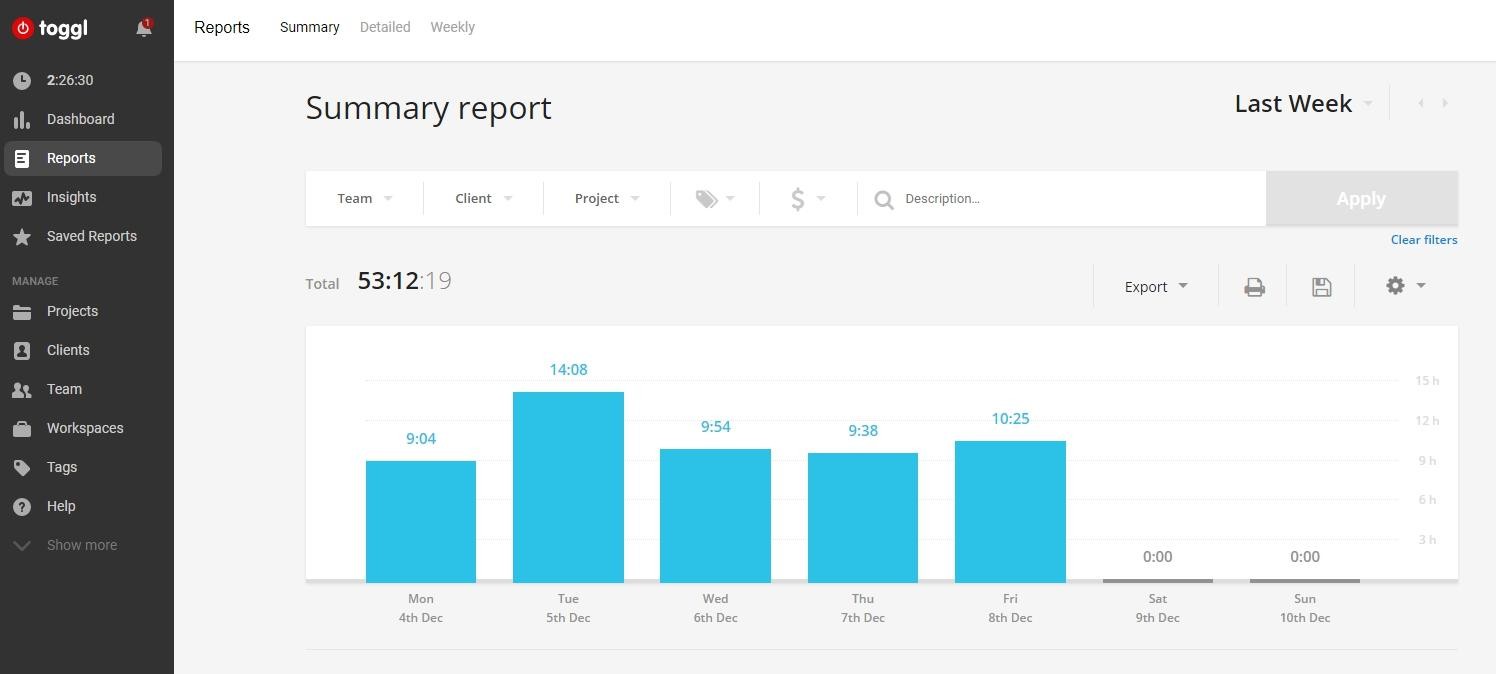Open the tags filter icon

point(714,199)
